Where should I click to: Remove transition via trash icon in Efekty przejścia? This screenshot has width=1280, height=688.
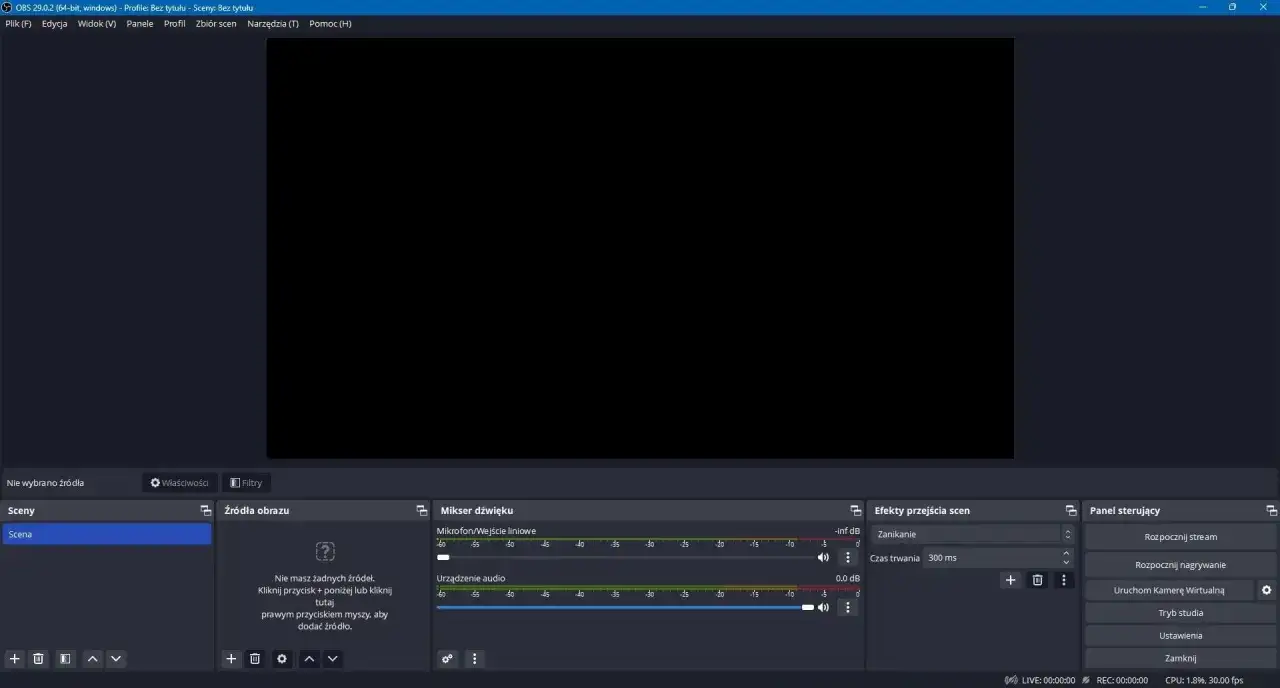pyautogui.click(x=1038, y=580)
